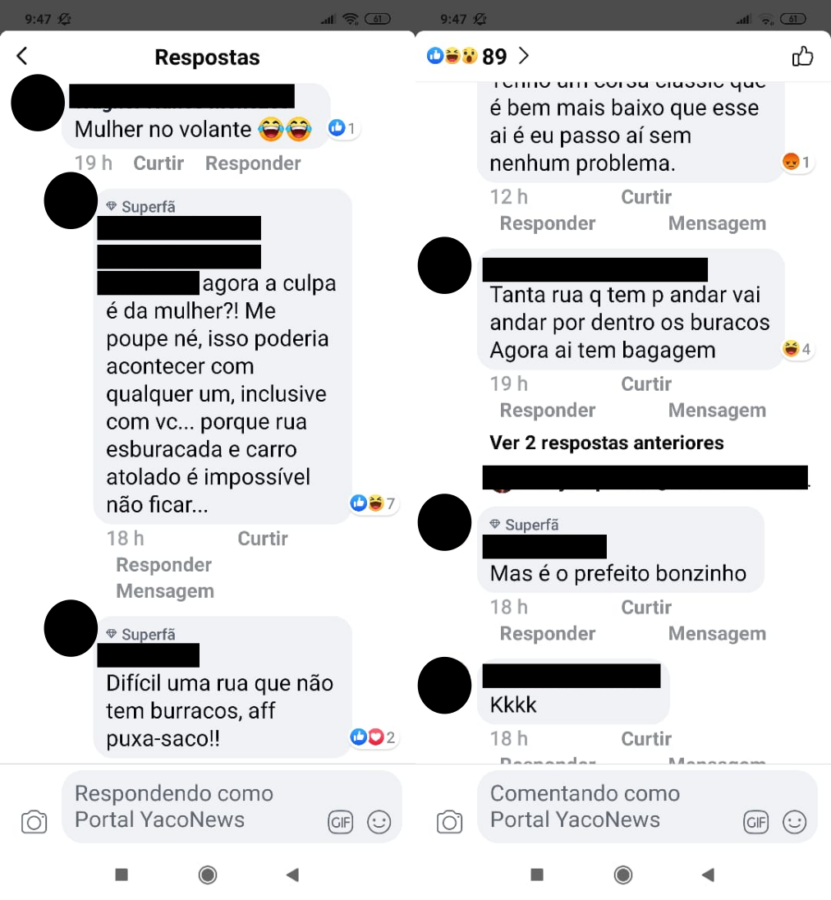Type in 'Respondendo como Portal YacoNews' field

tap(232, 806)
